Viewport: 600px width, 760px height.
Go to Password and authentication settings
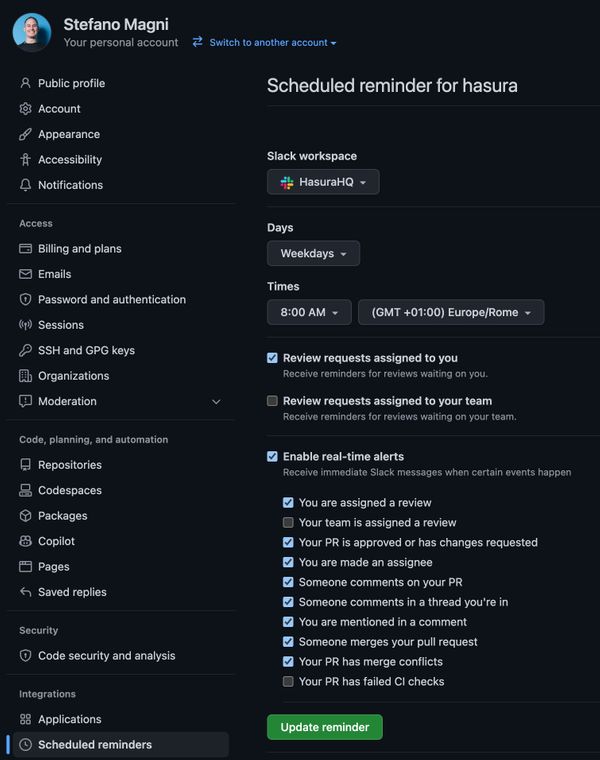[x=111, y=299]
